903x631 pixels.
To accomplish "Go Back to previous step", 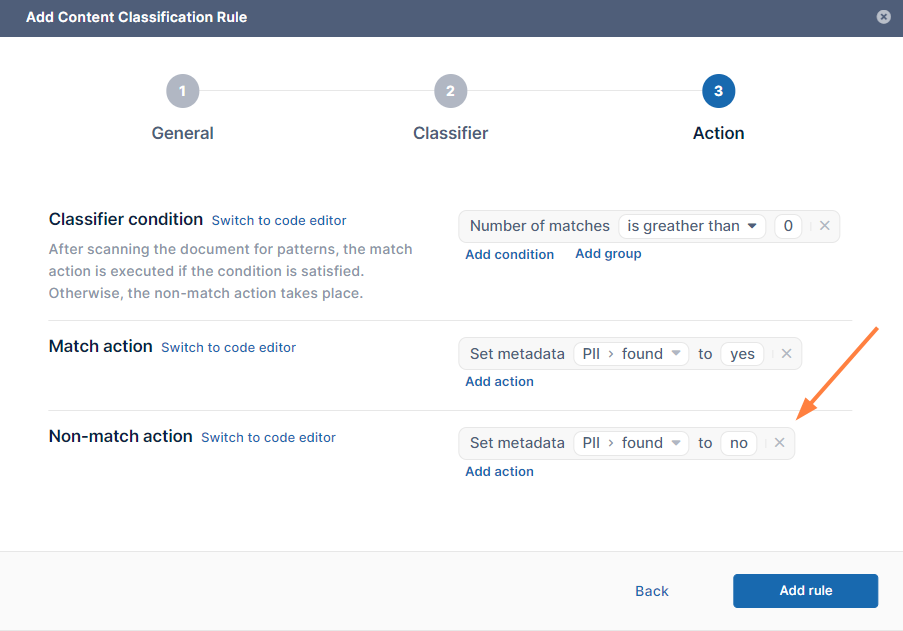I will click(x=651, y=591).
